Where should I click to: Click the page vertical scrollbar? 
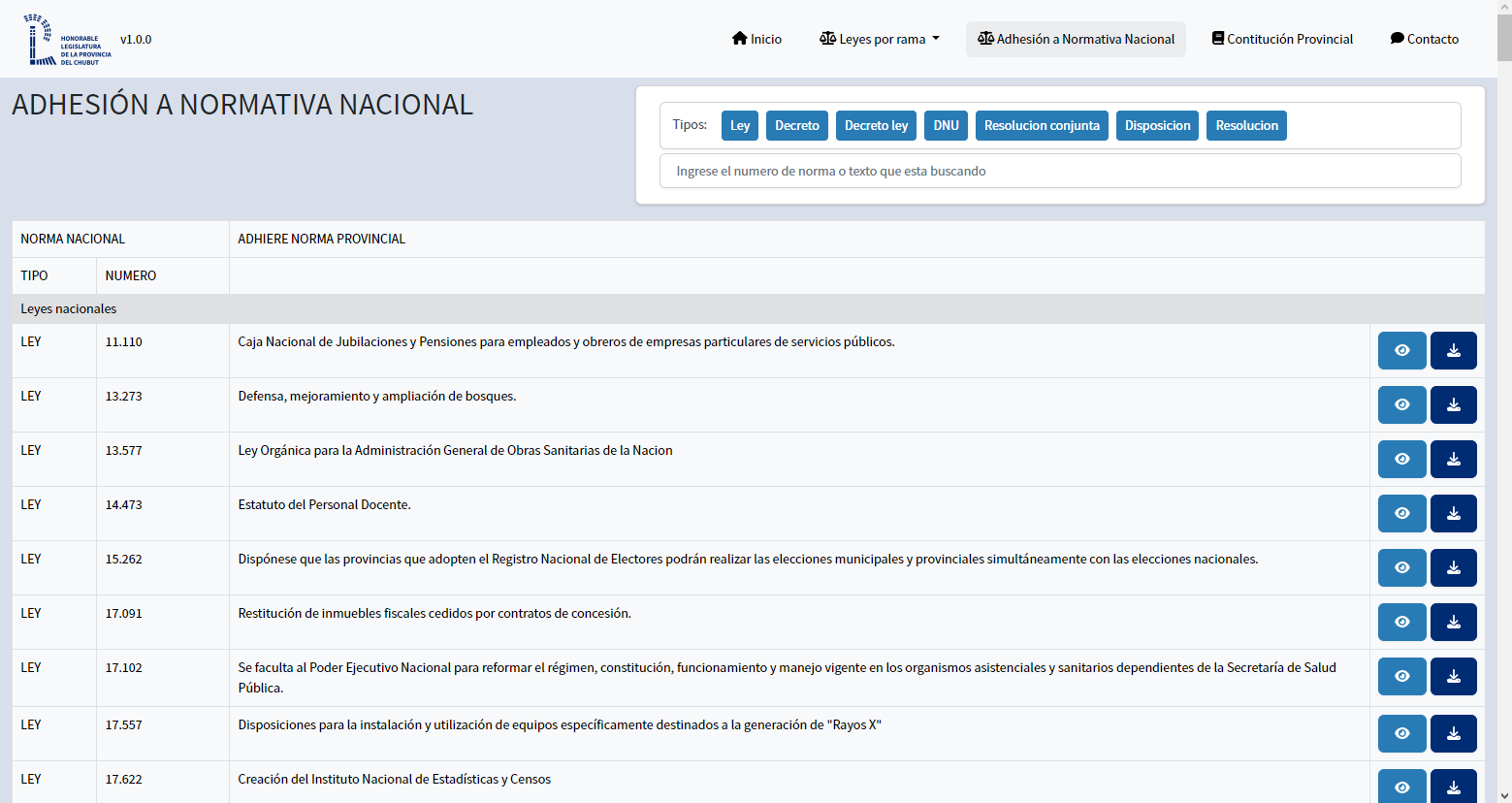tap(1503, 388)
